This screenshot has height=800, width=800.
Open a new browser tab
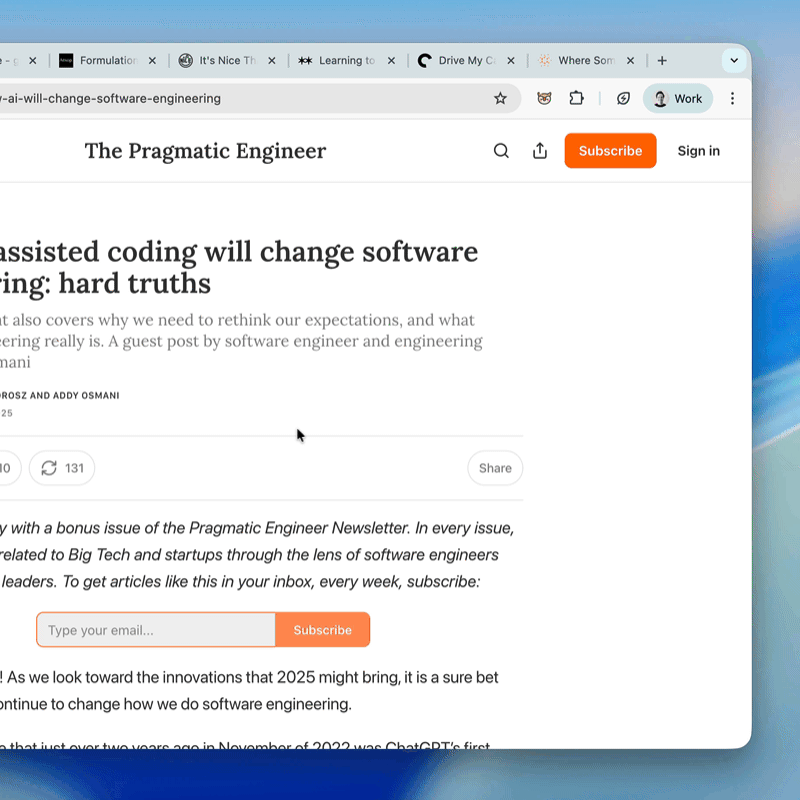[x=662, y=61]
